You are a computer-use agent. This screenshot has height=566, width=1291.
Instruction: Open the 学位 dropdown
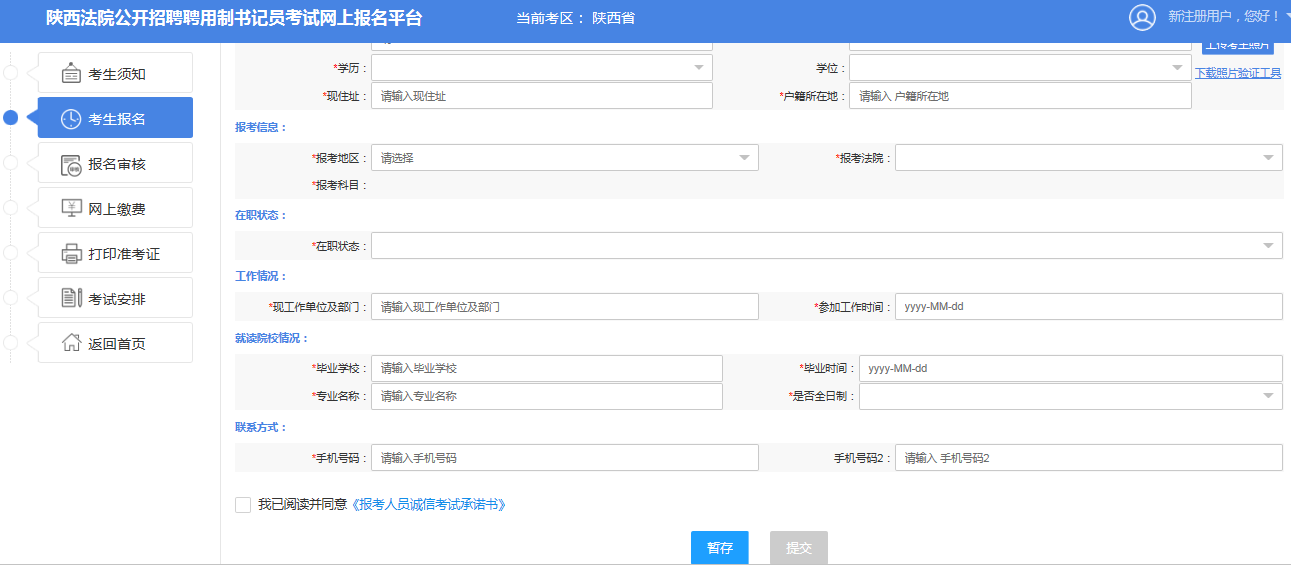tap(1020, 67)
